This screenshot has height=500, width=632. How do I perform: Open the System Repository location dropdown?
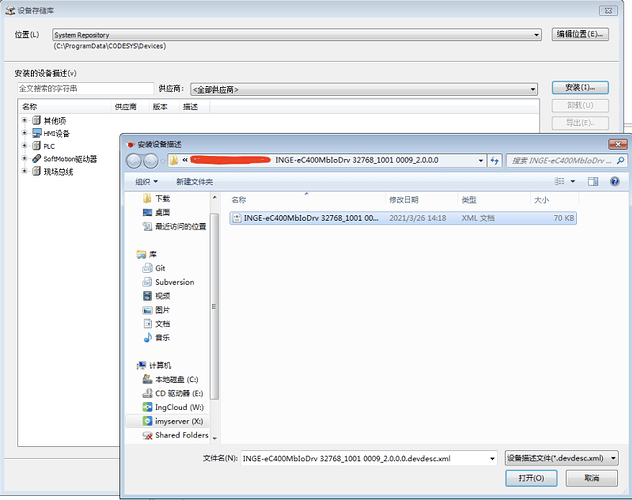pos(536,35)
